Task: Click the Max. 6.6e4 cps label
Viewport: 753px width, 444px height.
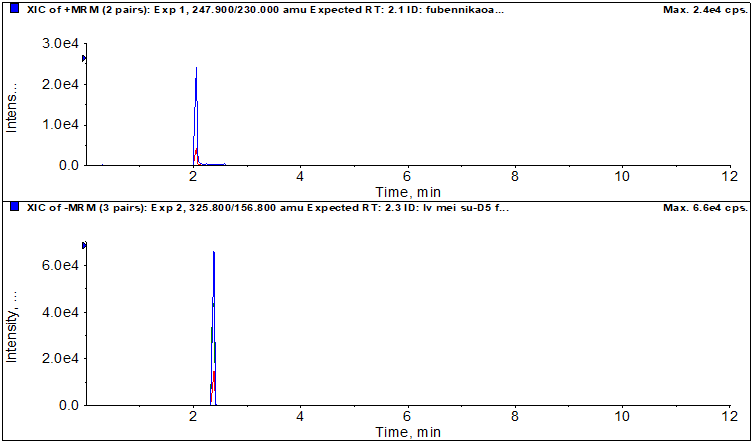Action: click(x=704, y=207)
